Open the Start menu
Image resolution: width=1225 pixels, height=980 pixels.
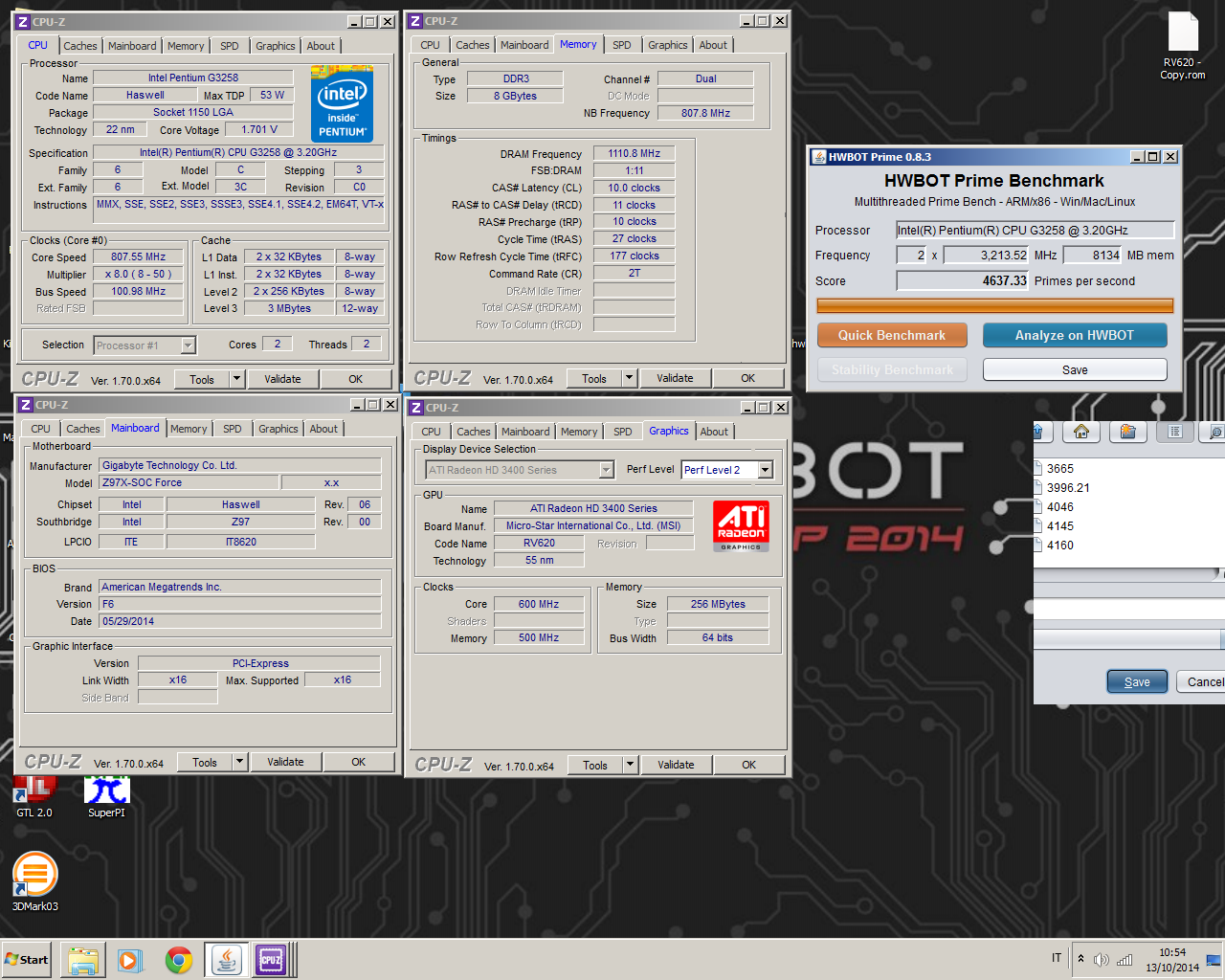(x=28, y=960)
